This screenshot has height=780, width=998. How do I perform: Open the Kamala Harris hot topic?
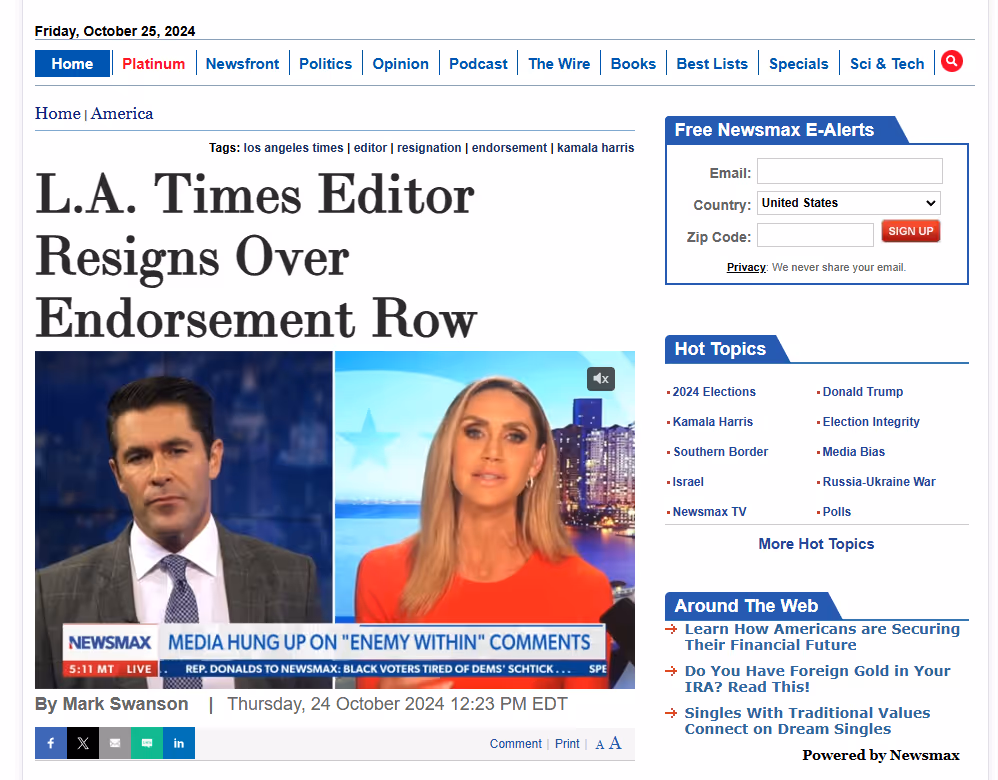tap(712, 421)
